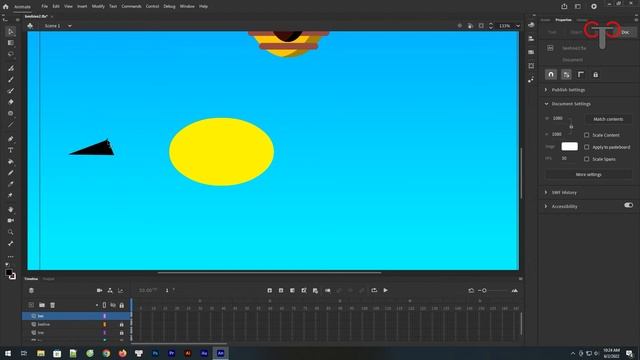Enable the Scale Content checkbox
This screenshot has width=640, height=360.
pyautogui.click(x=587, y=135)
